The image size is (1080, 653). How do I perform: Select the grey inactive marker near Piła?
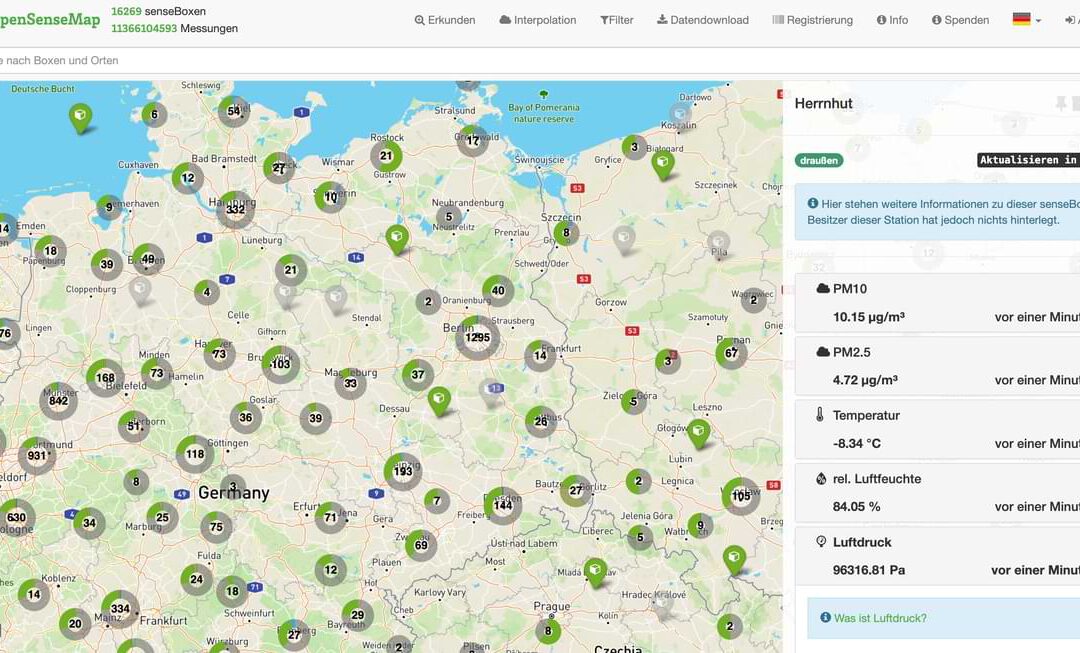pyautogui.click(x=718, y=244)
